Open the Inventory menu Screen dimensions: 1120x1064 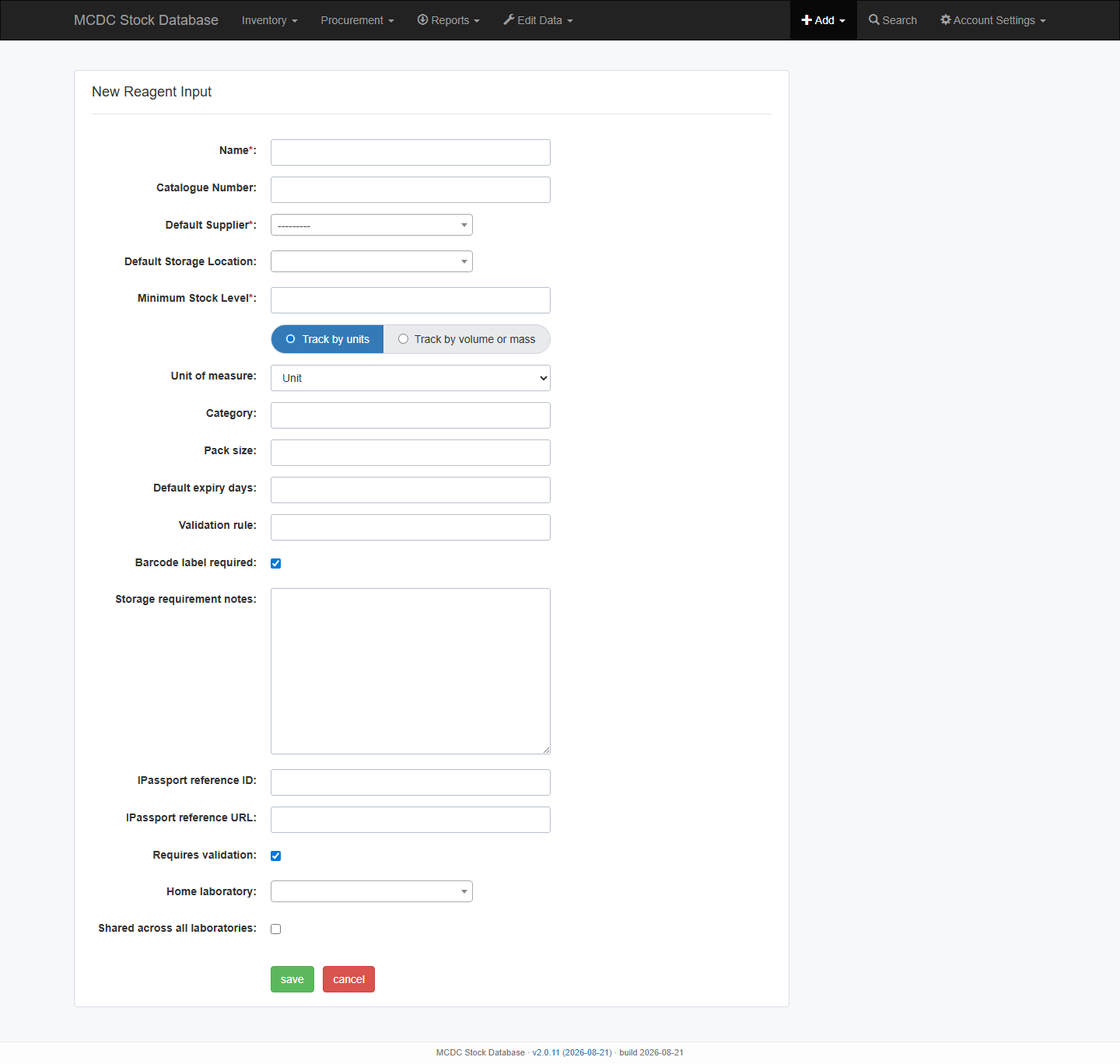(270, 20)
